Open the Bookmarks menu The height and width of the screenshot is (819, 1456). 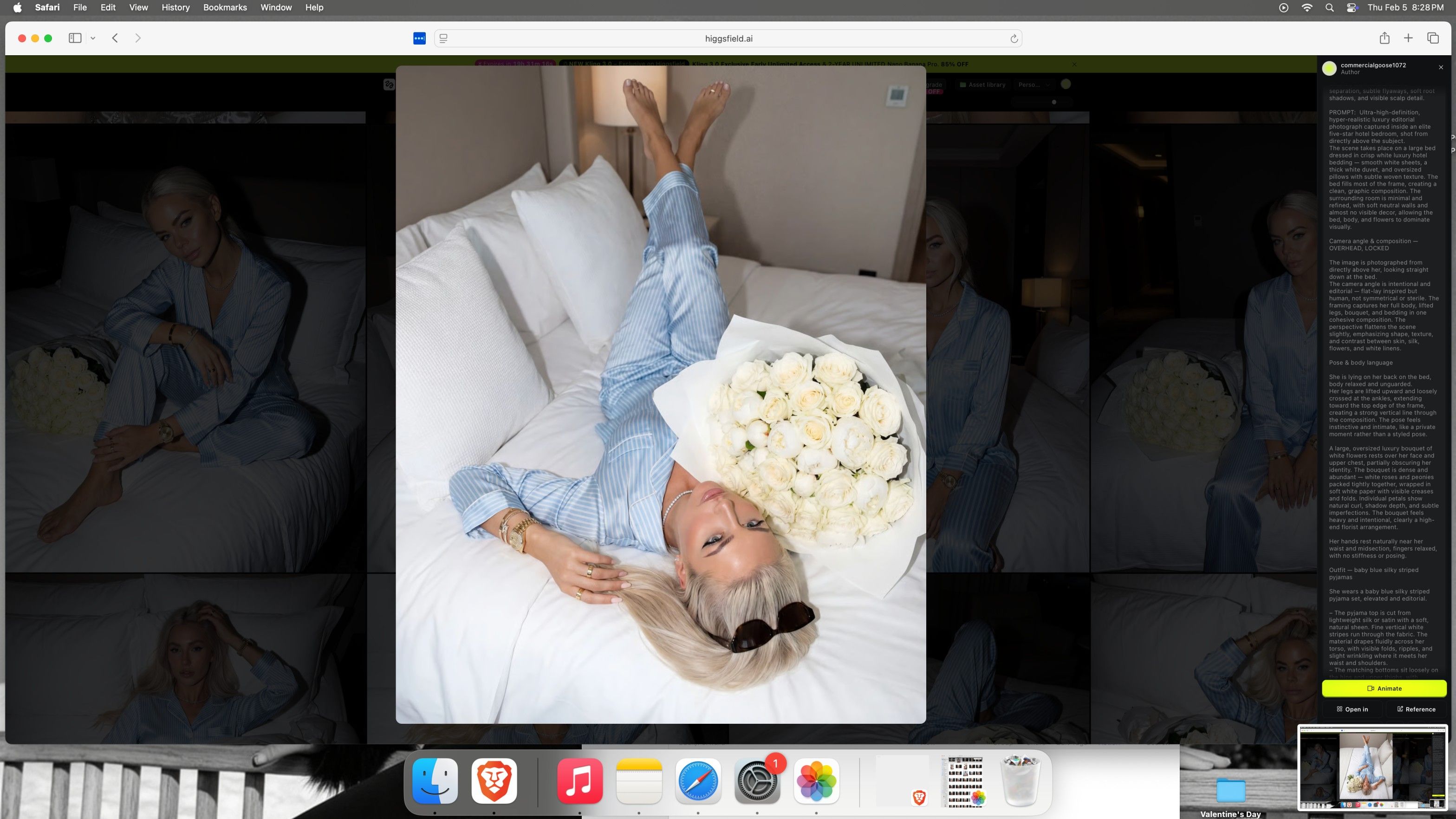tap(225, 7)
